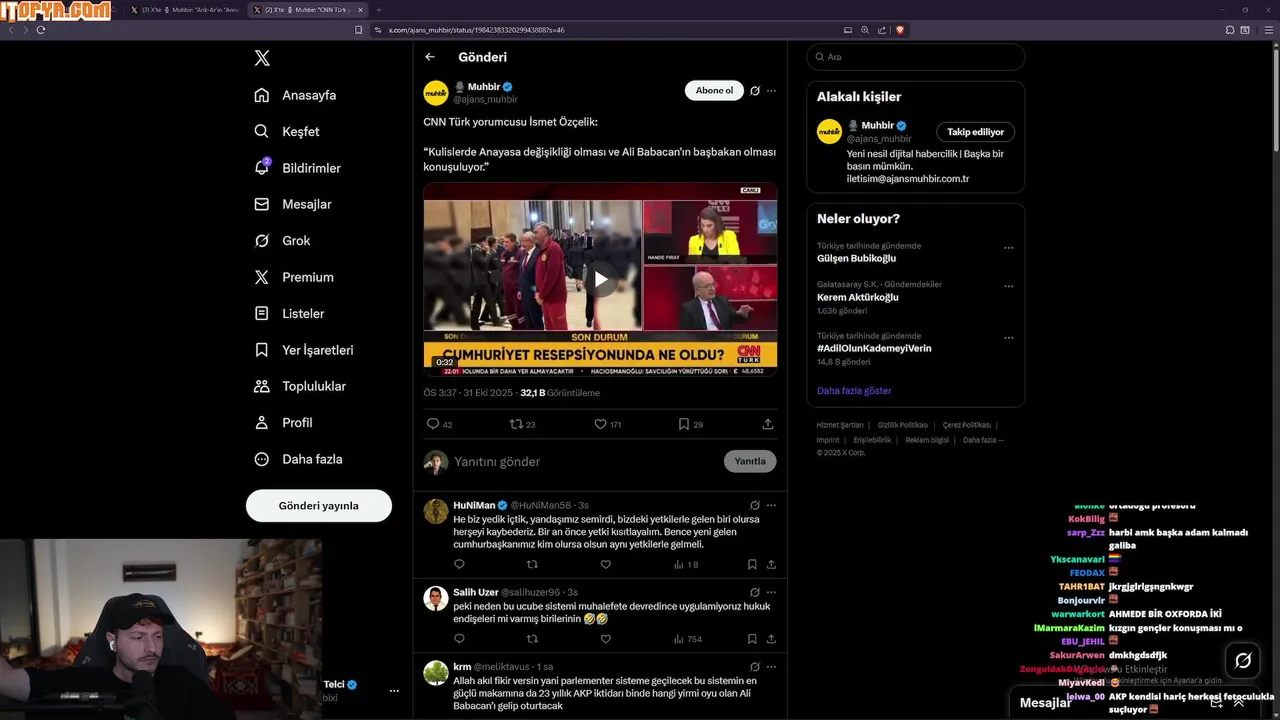This screenshot has width=1280, height=720.
Task: Reply to HuNiMan's comment via speech bubble icon
Action: click(459, 565)
